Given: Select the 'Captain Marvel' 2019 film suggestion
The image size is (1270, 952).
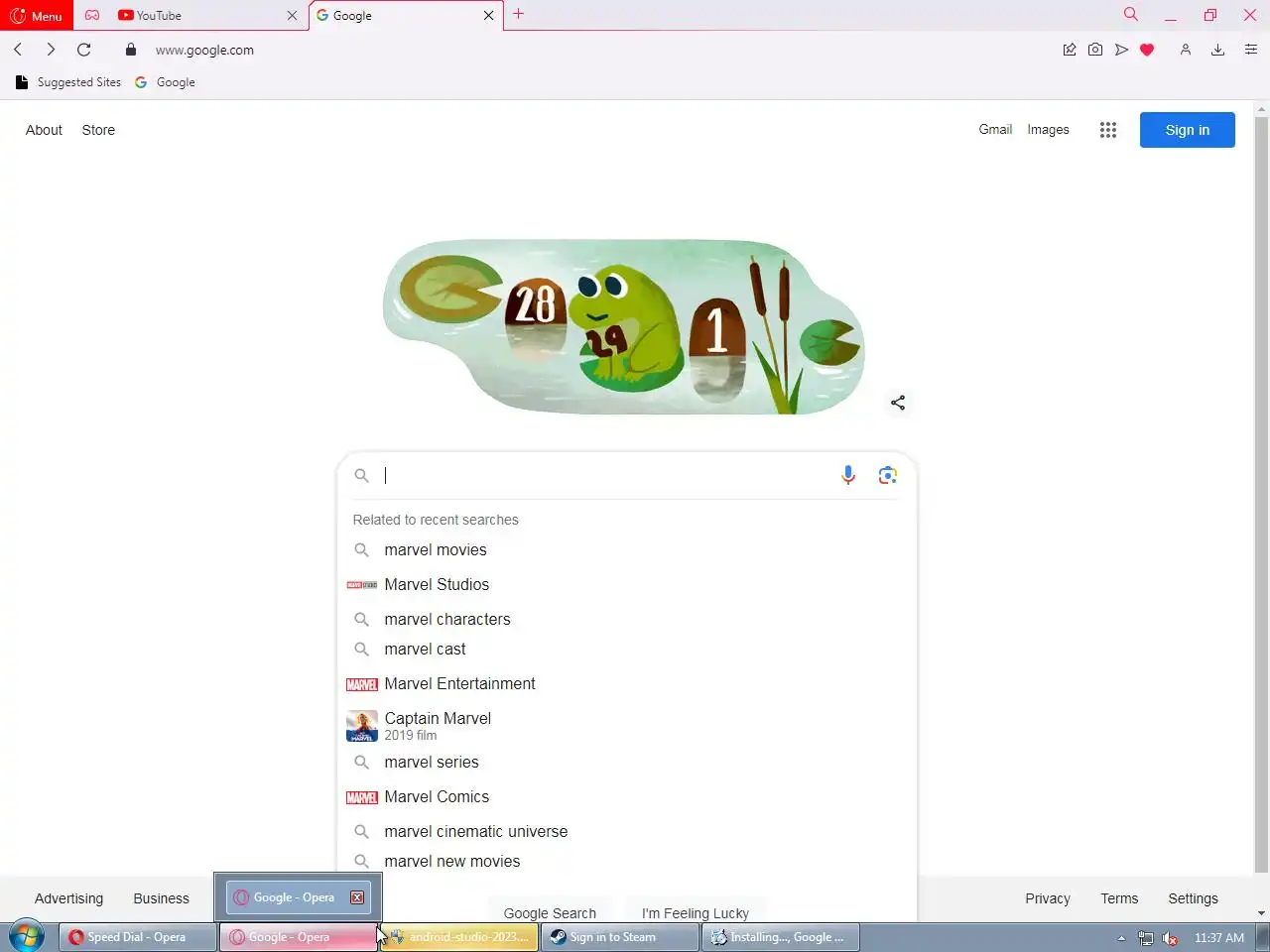Looking at the screenshot, I should coord(627,725).
